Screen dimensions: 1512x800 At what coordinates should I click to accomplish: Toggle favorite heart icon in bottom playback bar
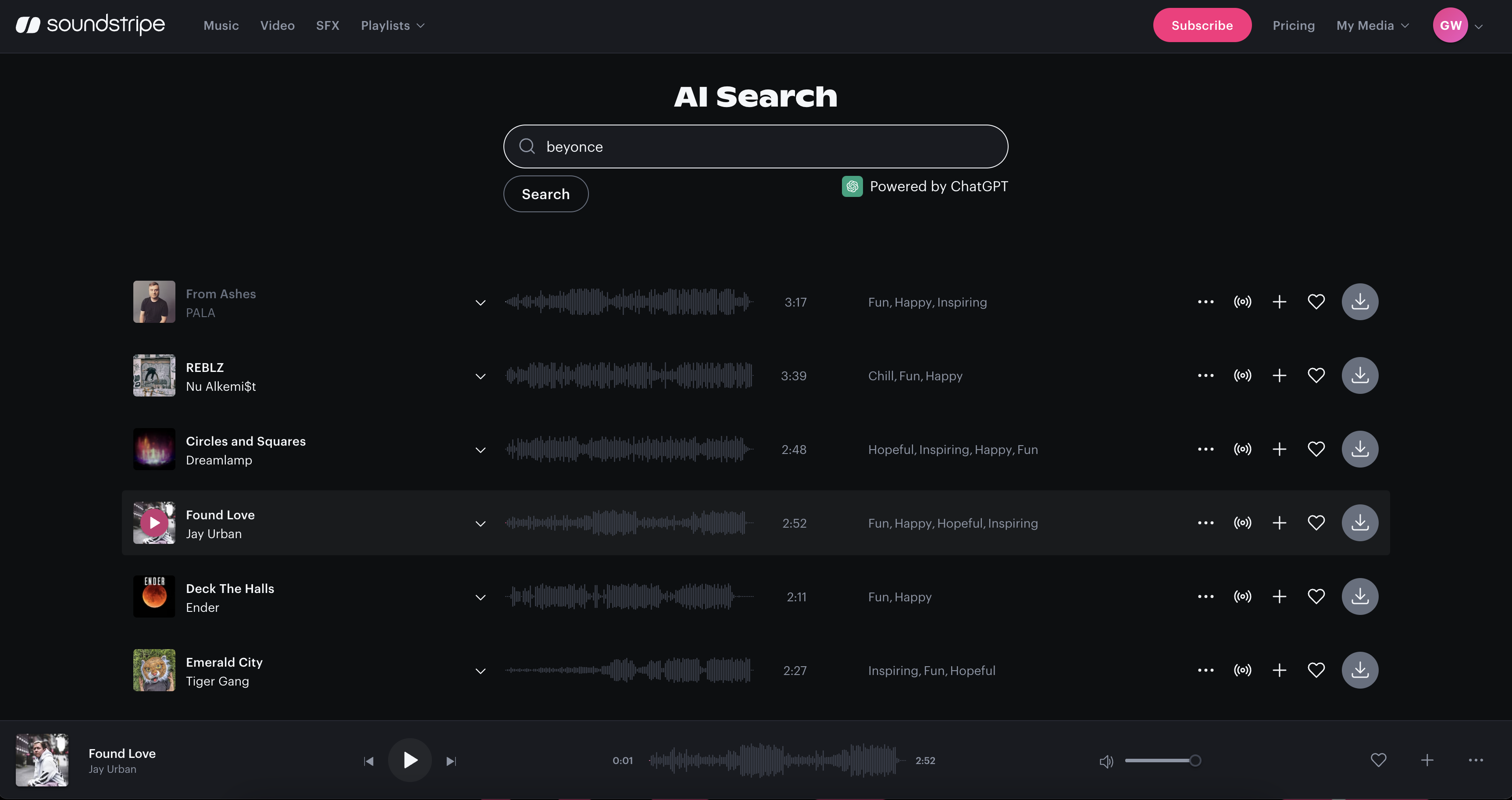[x=1378, y=760]
